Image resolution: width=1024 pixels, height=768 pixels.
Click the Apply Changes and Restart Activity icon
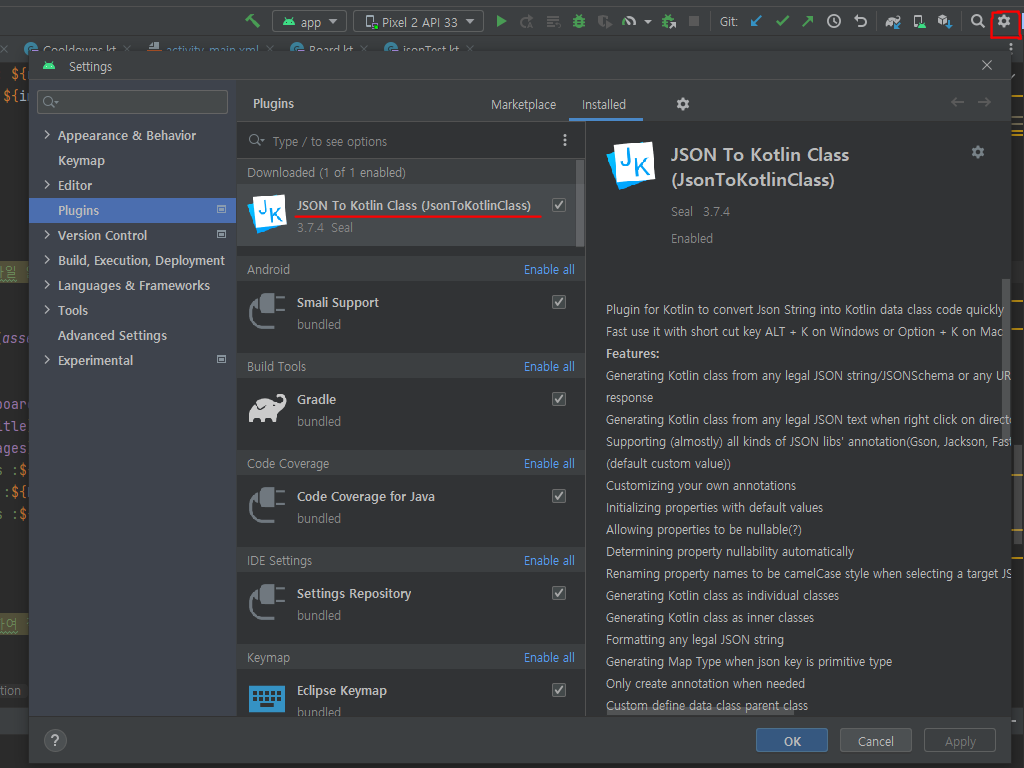pyautogui.click(x=526, y=22)
